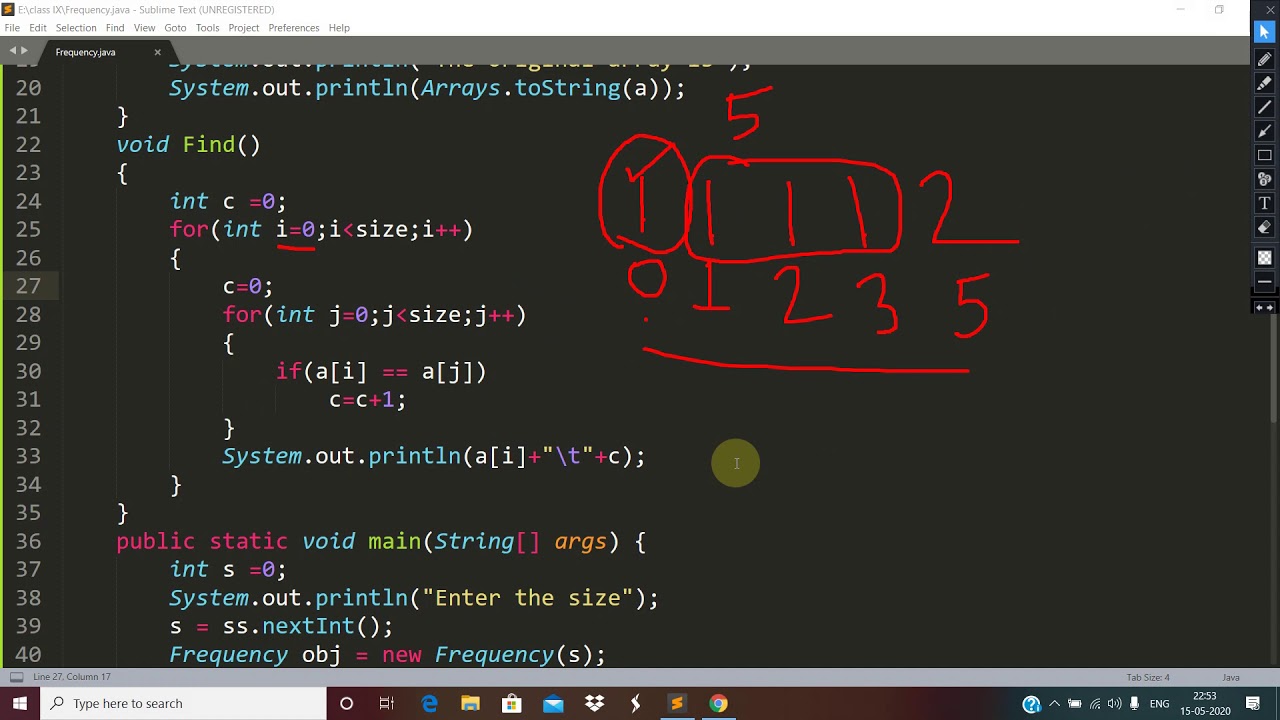Click the previous tab arrow
1280x720 pixels.
[13, 51]
